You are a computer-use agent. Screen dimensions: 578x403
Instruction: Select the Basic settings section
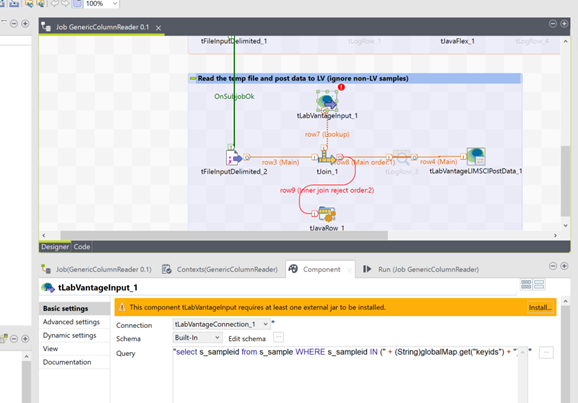tap(74, 309)
